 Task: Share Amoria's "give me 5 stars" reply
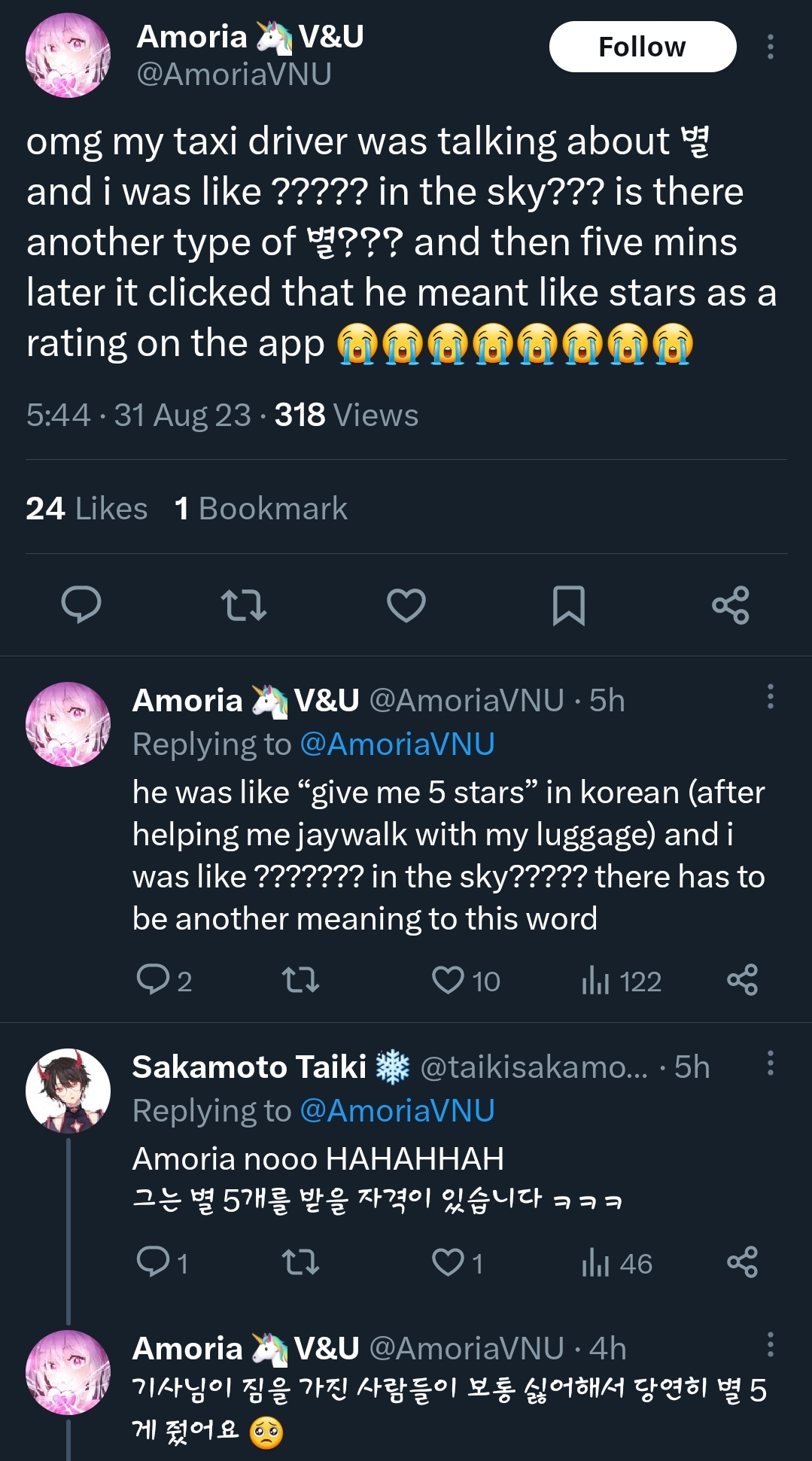(x=742, y=980)
